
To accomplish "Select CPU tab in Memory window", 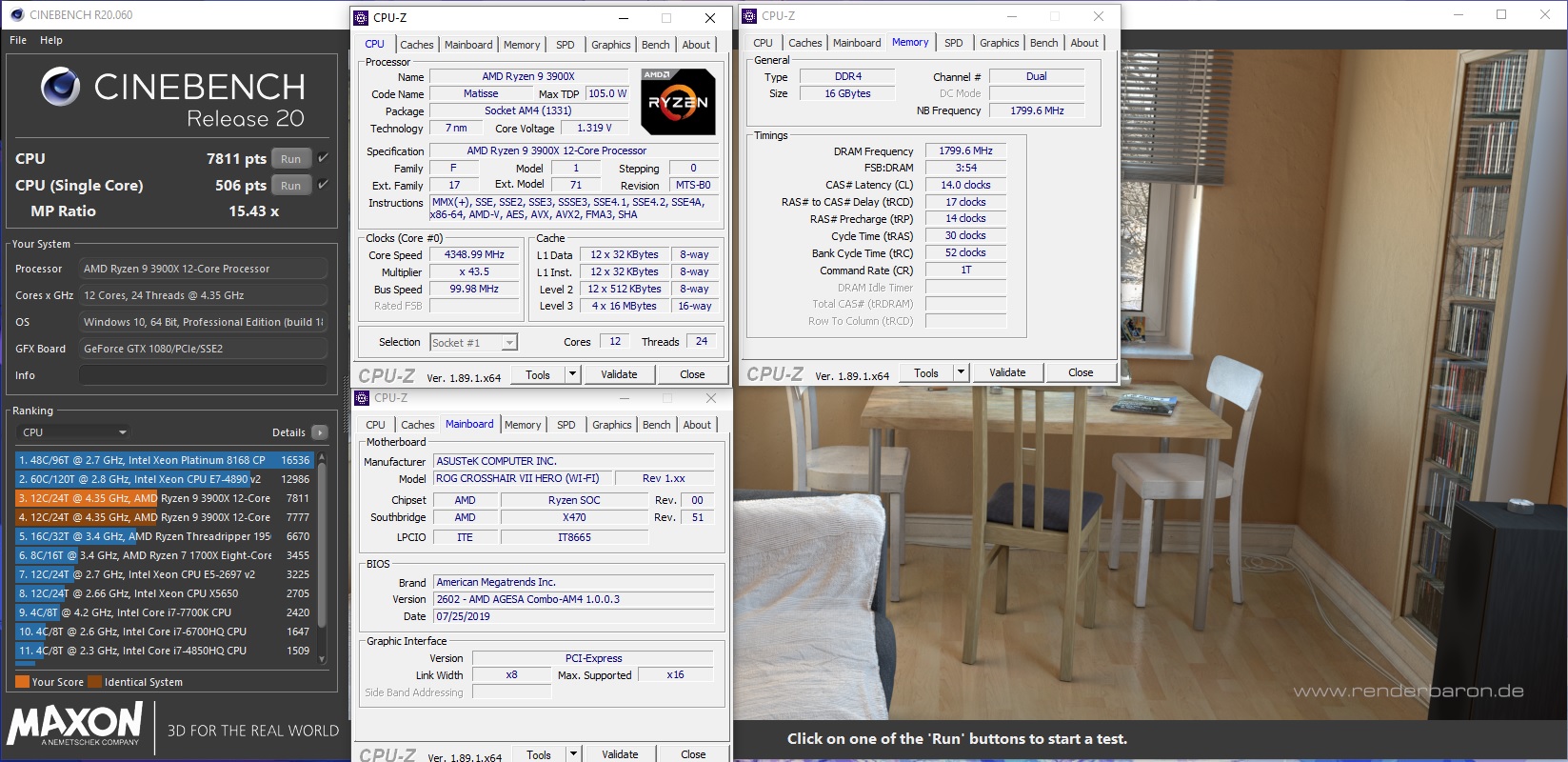I will [x=763, y=43].
